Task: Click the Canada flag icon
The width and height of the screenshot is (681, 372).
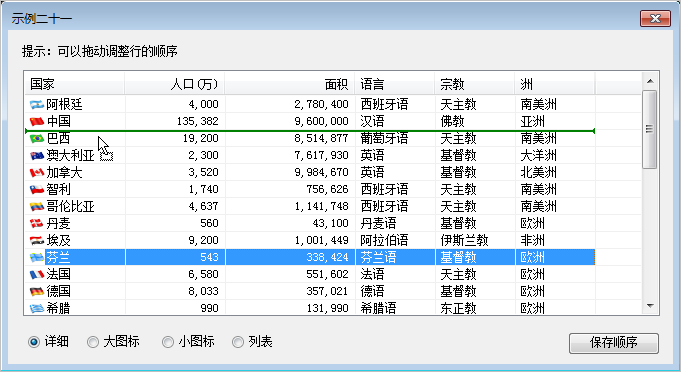Action: coord(37,172)
